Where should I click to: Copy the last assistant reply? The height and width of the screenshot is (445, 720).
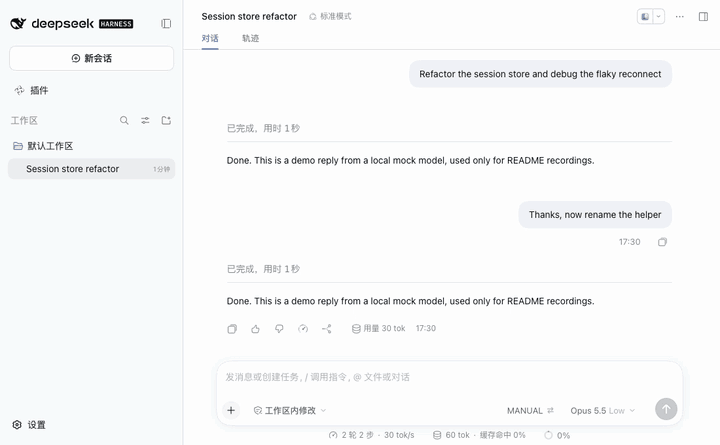pos(232,329)
